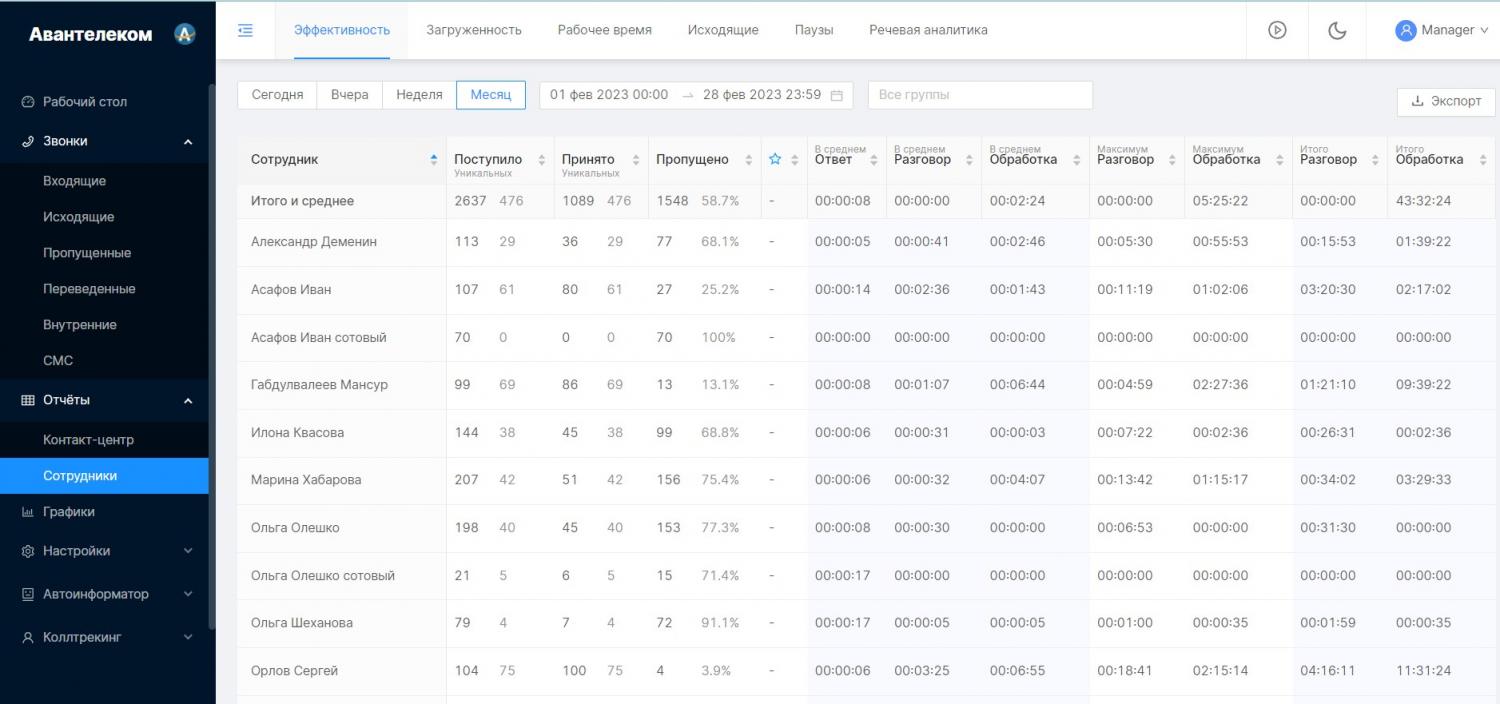Switch to the Загруженность tab
This screenshot has height=704, width=1500.
473,30
